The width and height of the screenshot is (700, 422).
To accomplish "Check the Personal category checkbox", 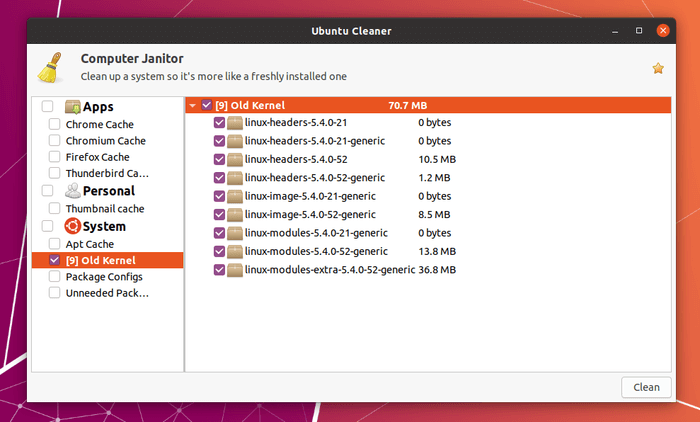I will click(x=47, y=191).
